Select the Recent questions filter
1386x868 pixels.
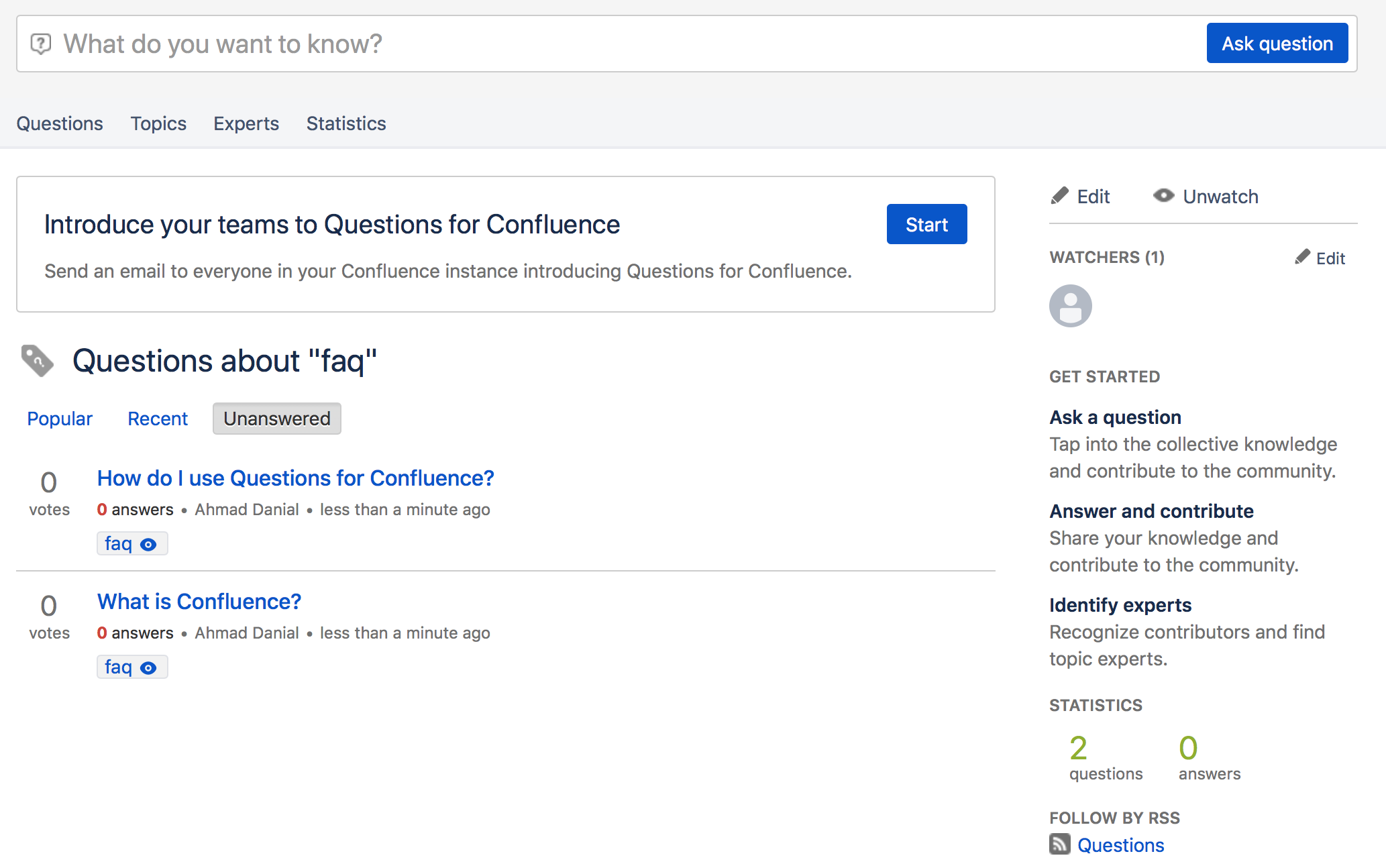pyautogui.click(x=157, y=418)
